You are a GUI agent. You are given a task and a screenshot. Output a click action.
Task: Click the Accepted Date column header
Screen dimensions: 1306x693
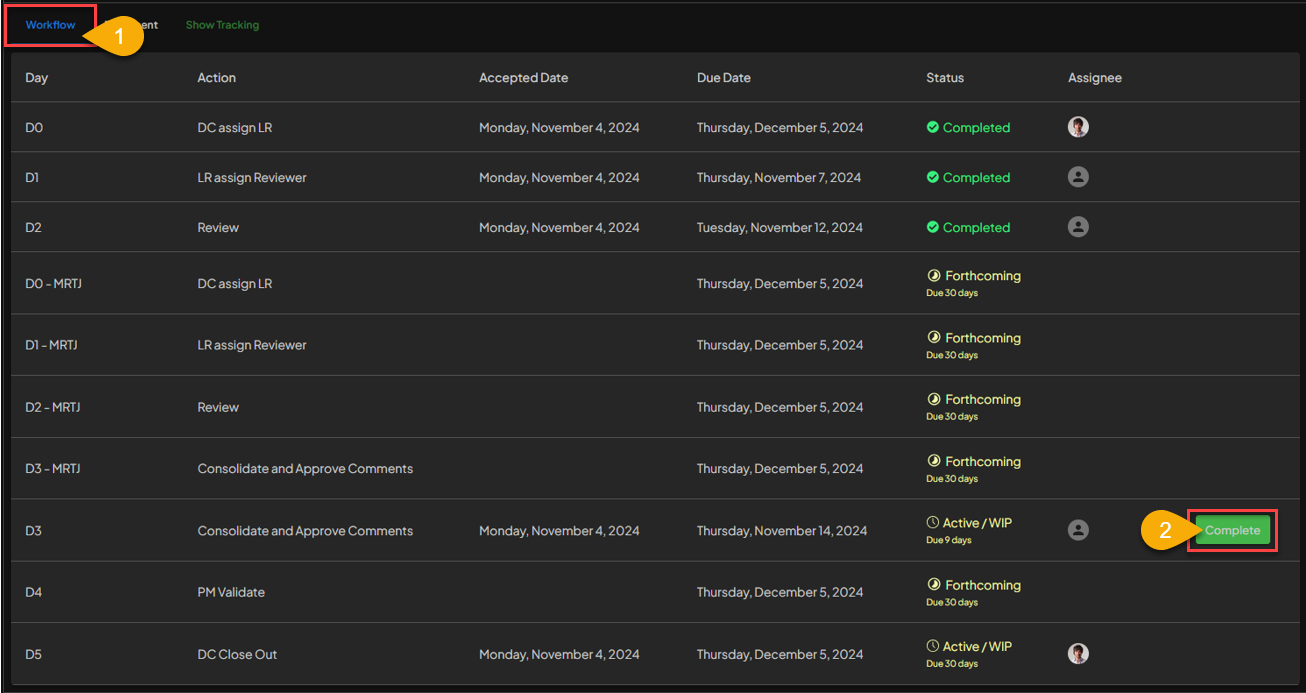523,78
